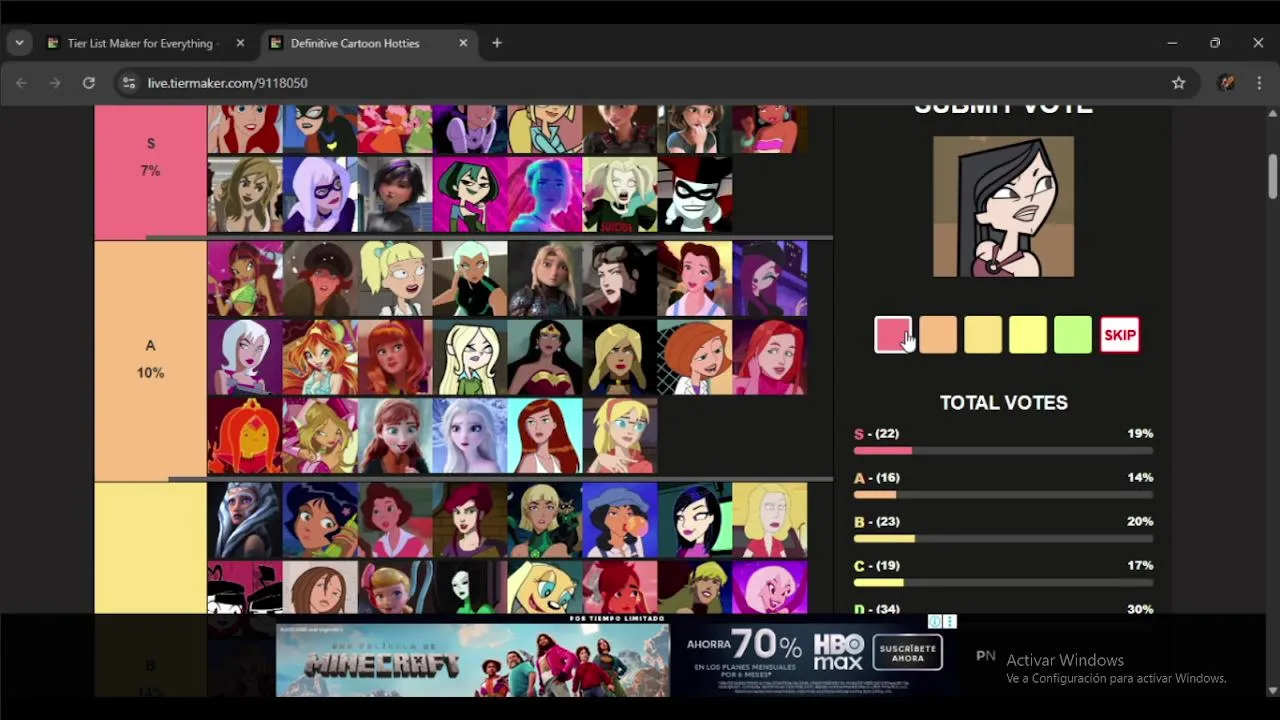Select Elsa image in A tier
Screen dimensions: 1280x720
(470, 436)
